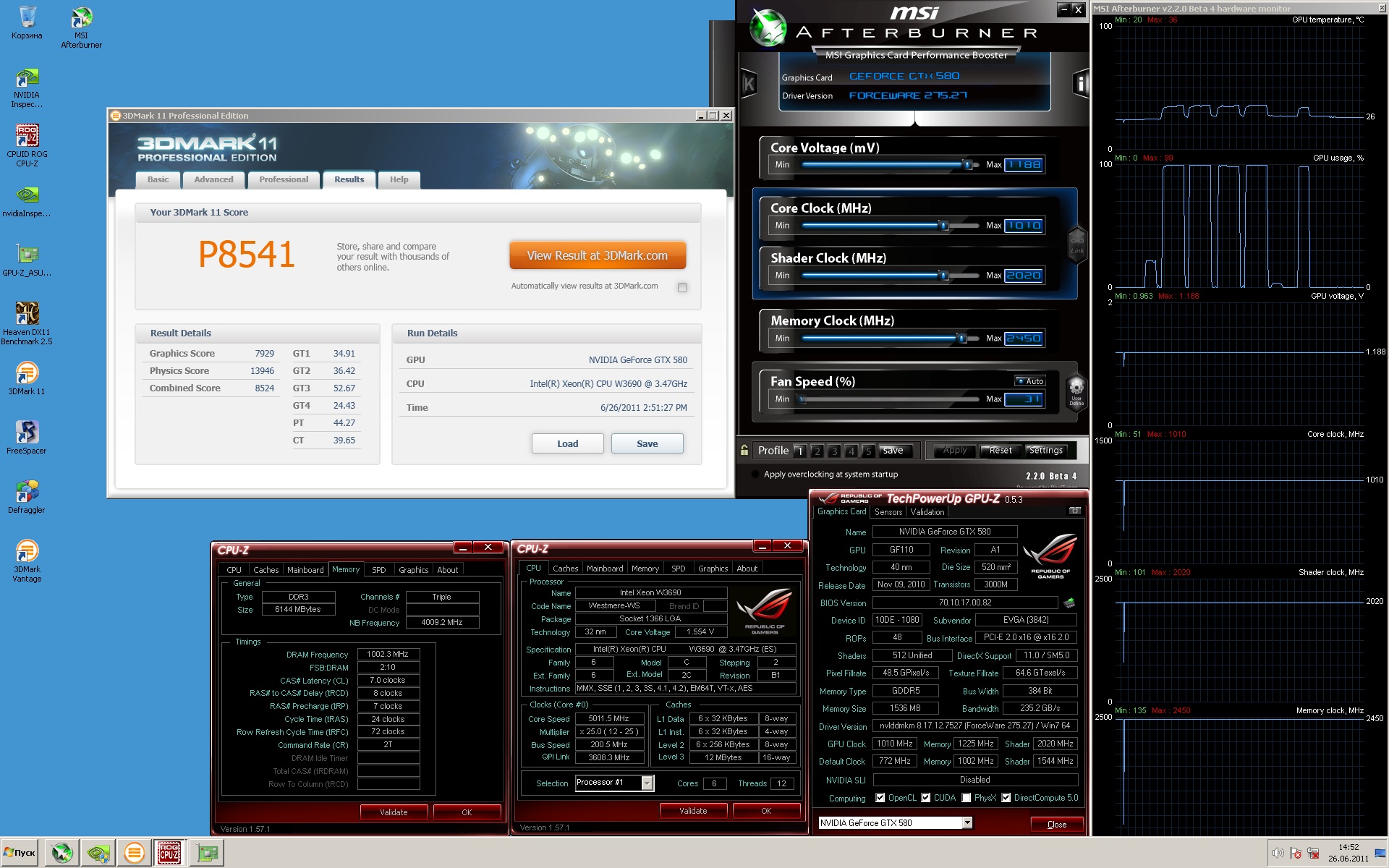Click the Afterburner Settings button
This screenshot has width=1389, height=868.
(1046, 451)
